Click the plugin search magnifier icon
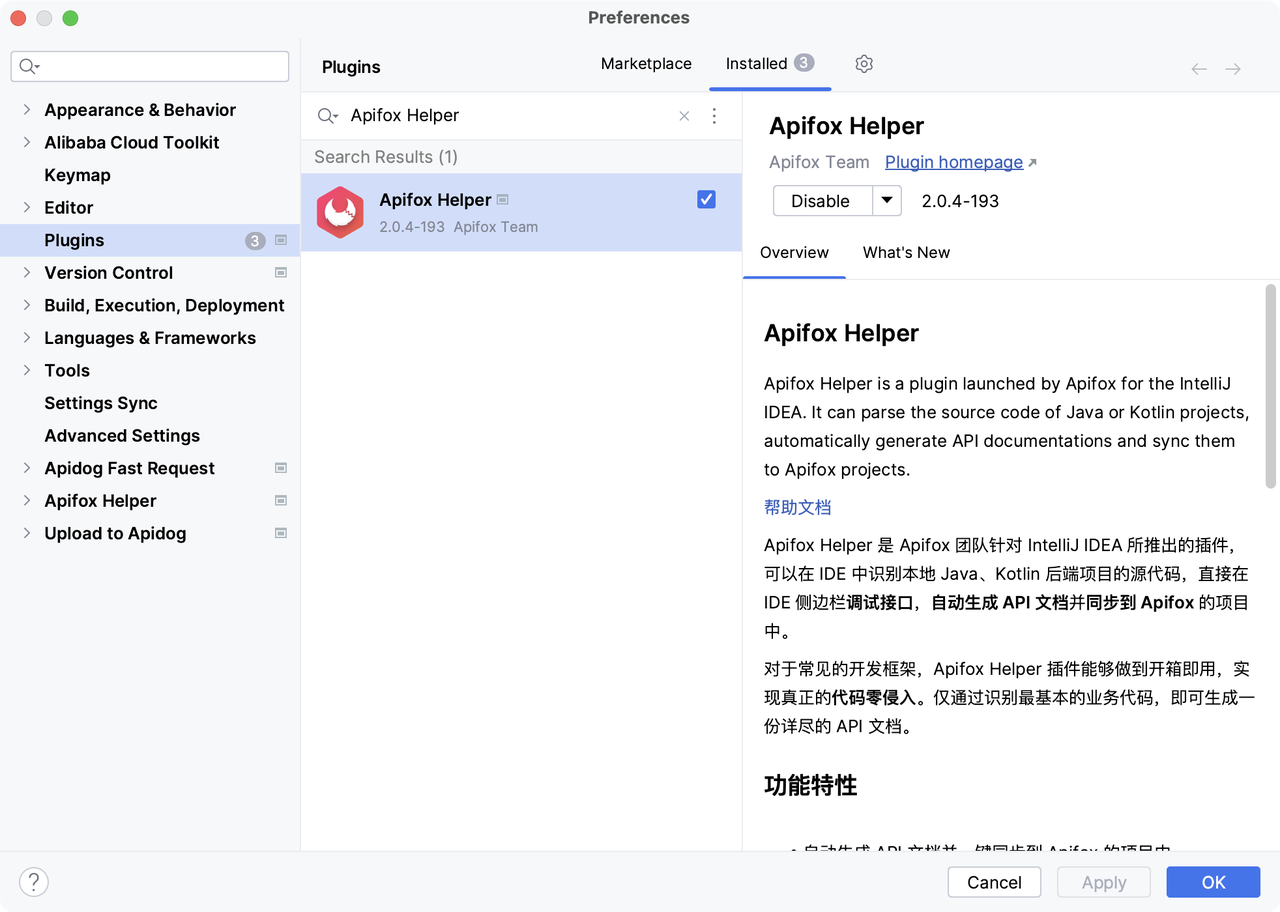This screenshot has width=1280, height=912. (327, 116)
